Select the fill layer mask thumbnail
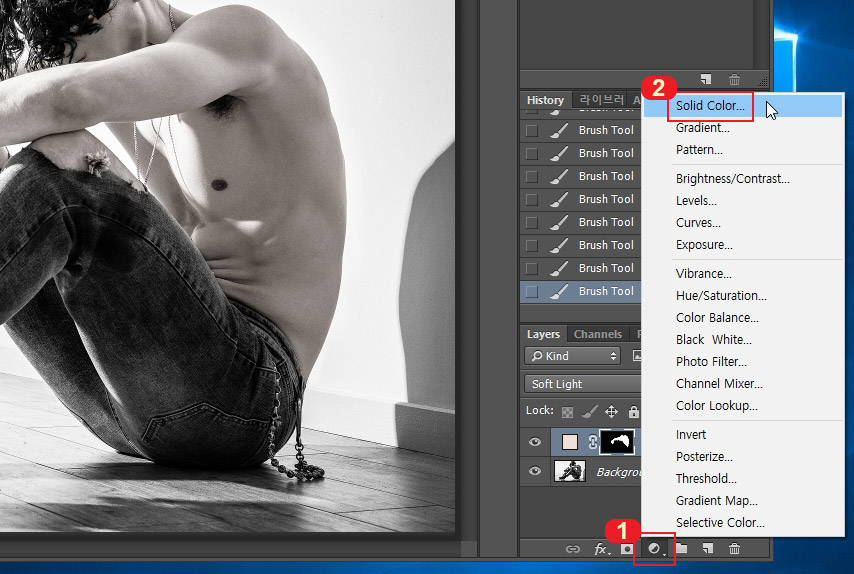 tap(617, 442)
